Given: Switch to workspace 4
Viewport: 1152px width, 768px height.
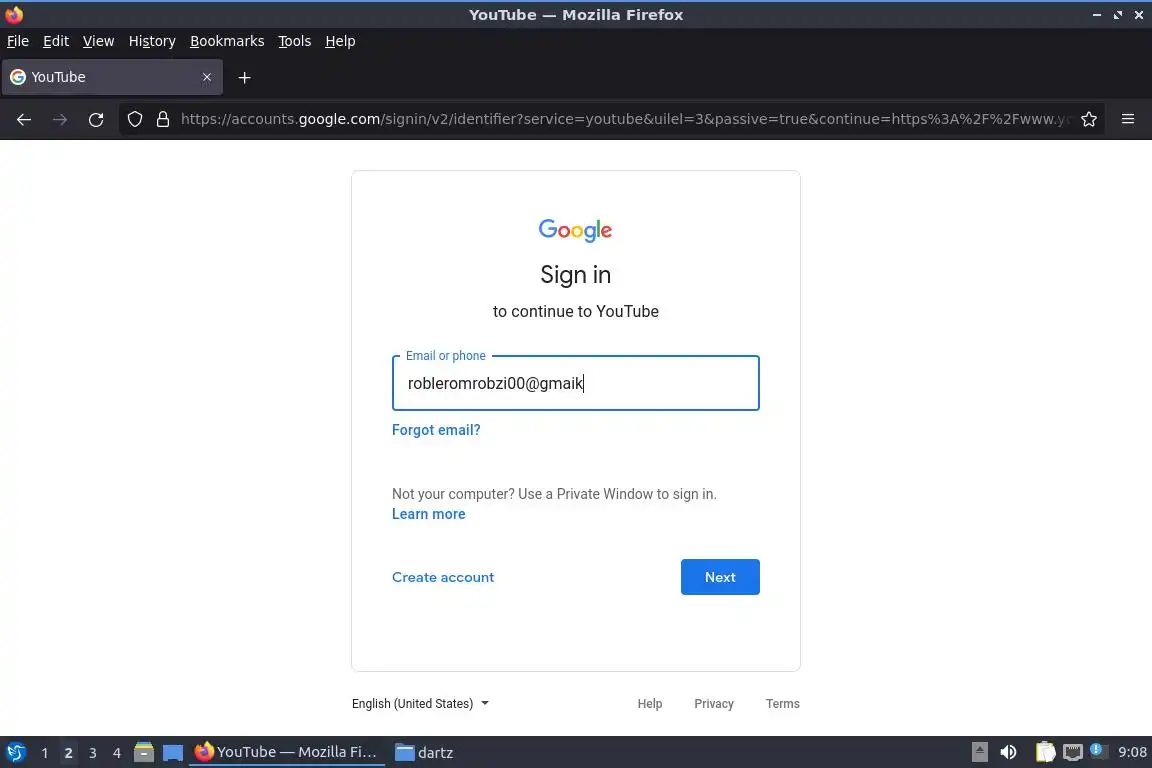Looking at the screenshot, I should [117, 753].
